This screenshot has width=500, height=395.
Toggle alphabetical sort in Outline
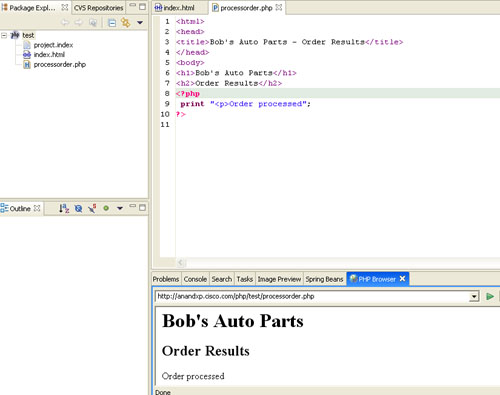coord(64,208)
